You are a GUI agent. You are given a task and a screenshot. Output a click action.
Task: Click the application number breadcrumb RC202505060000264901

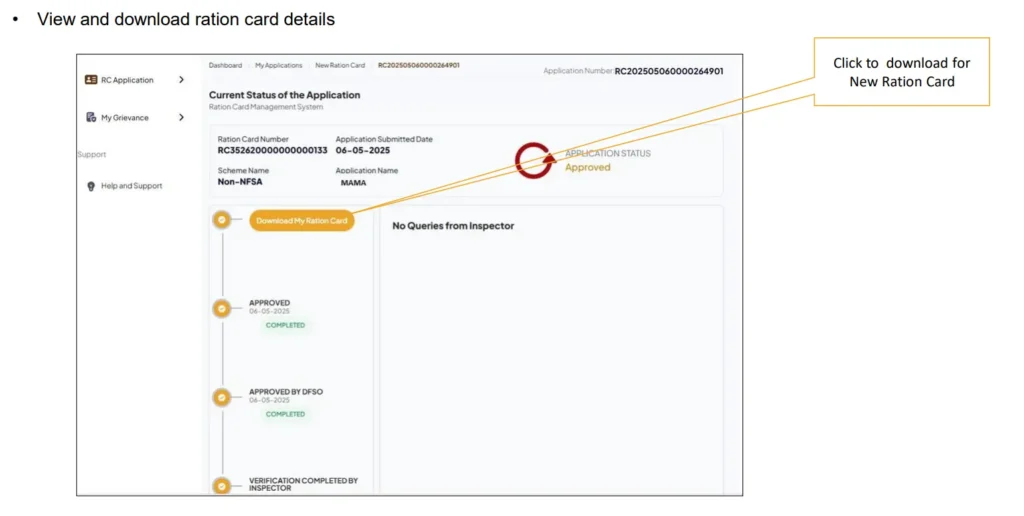[419, 65]
